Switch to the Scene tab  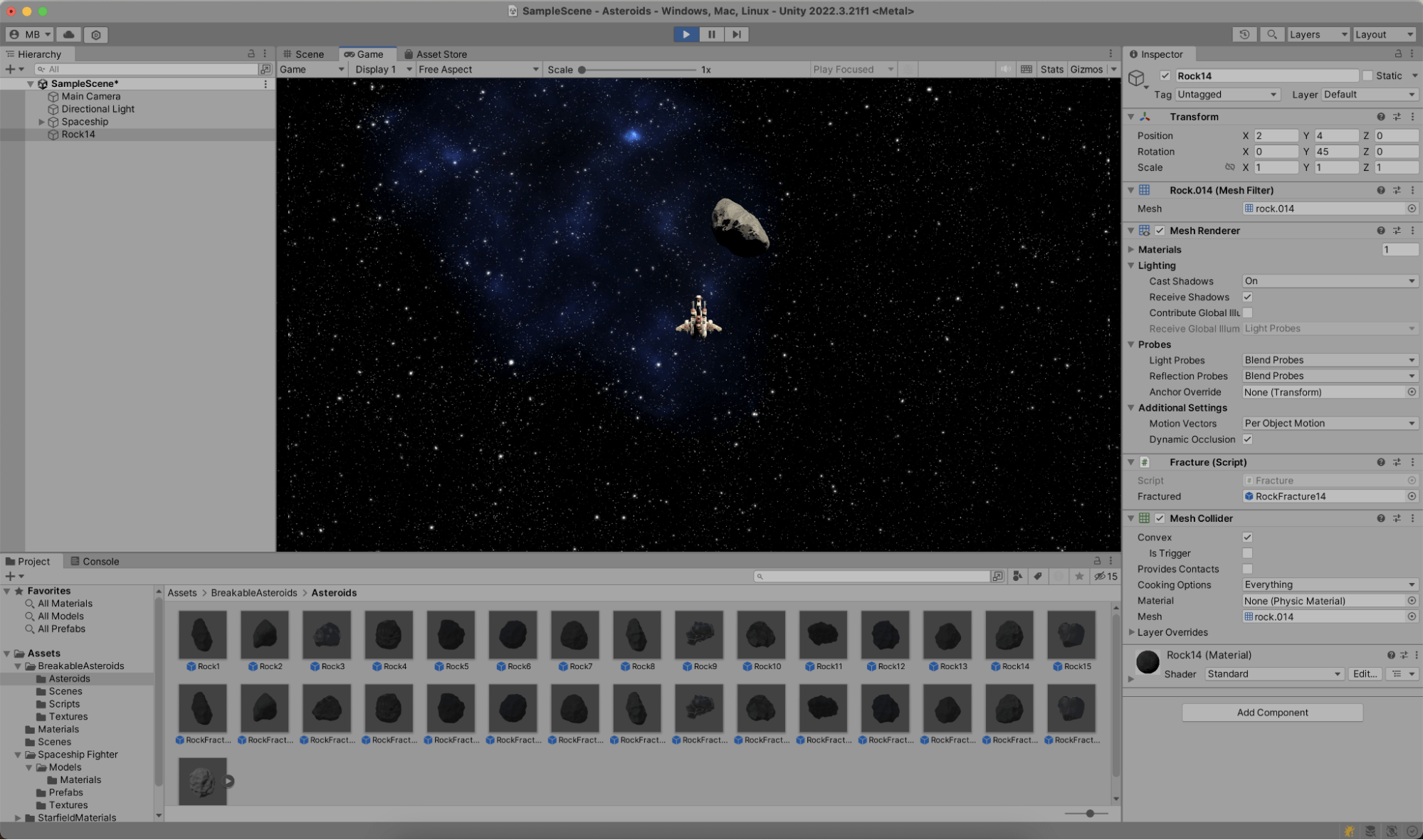click(x=308, y=53)
